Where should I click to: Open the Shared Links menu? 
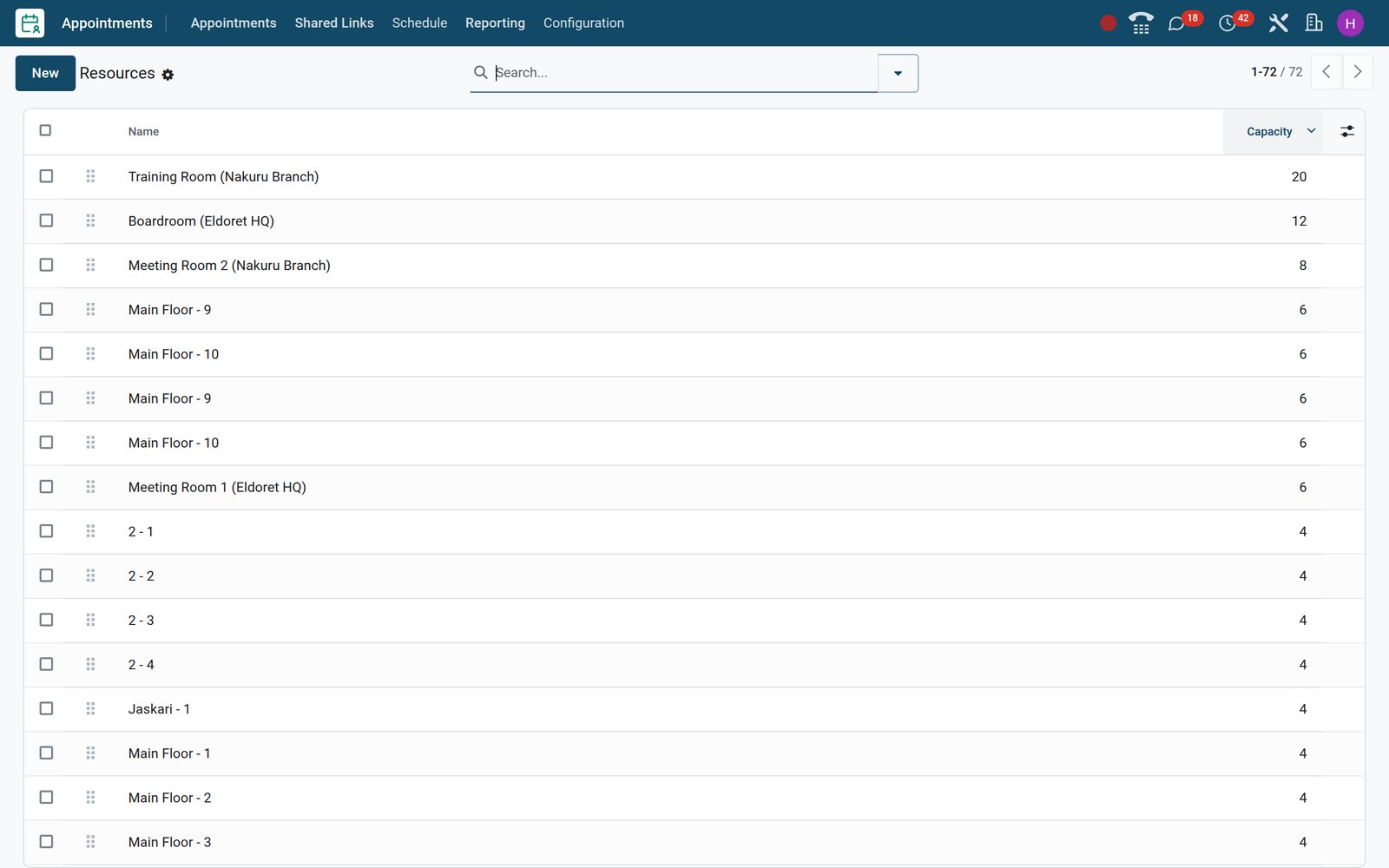pyautogui.click(x=334, y=23)
